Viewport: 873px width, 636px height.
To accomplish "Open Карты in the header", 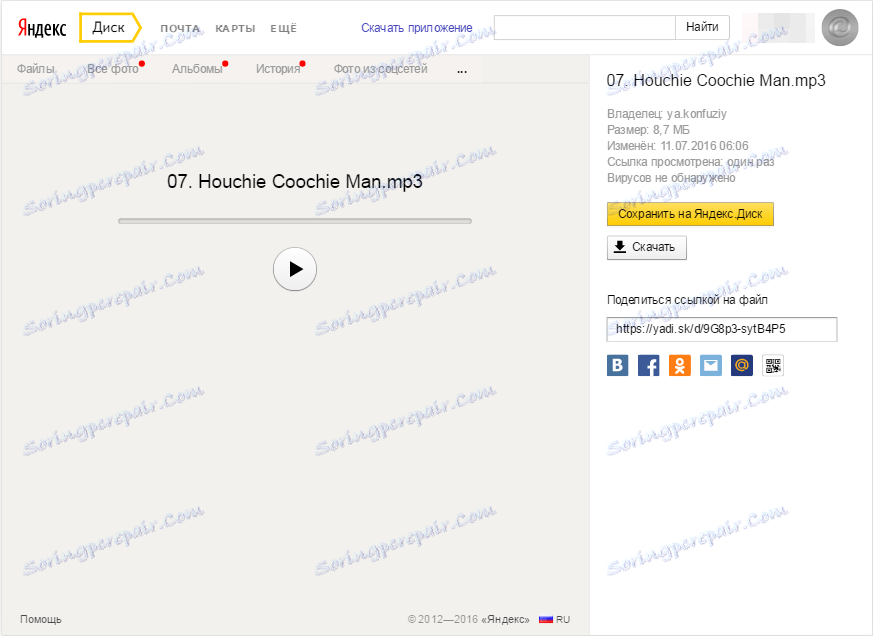I will (236, 28).
